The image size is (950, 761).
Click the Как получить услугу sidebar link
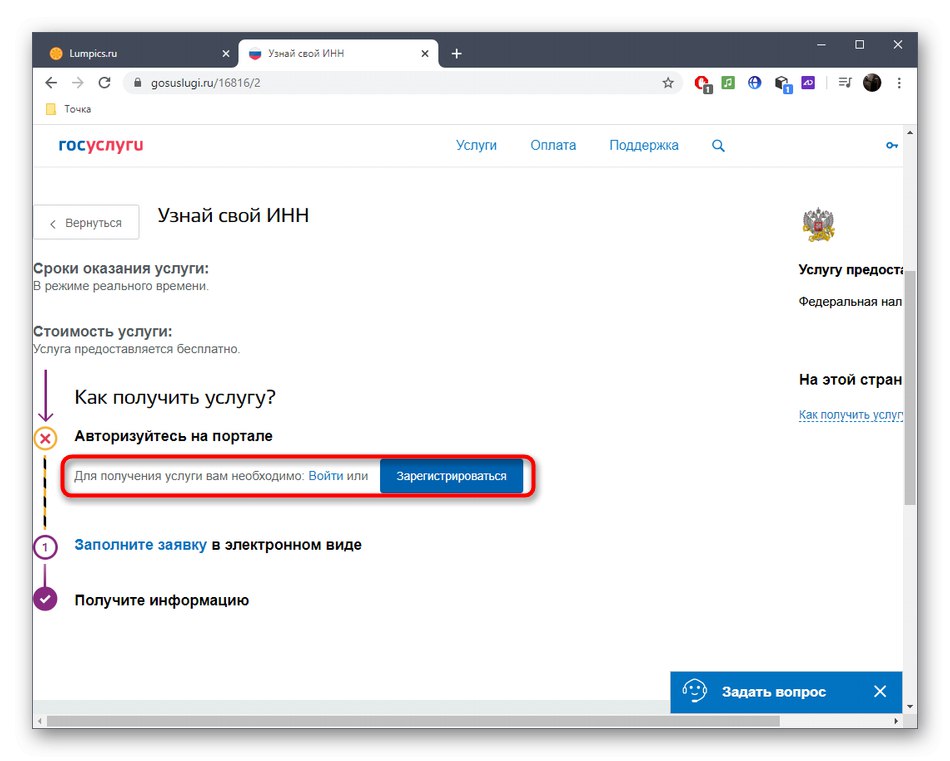[x=851, y=415]
